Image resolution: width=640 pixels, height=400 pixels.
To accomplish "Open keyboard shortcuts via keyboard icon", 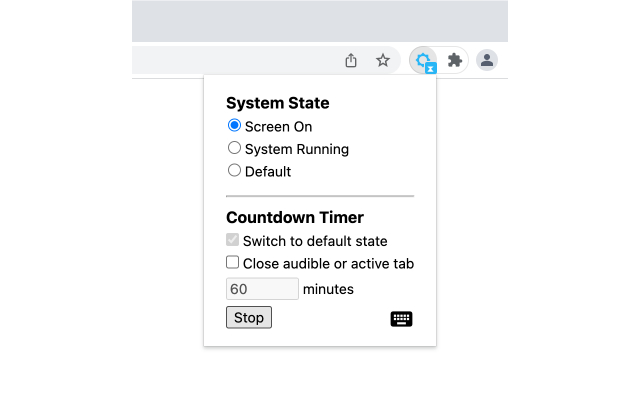I will (401, 318).
